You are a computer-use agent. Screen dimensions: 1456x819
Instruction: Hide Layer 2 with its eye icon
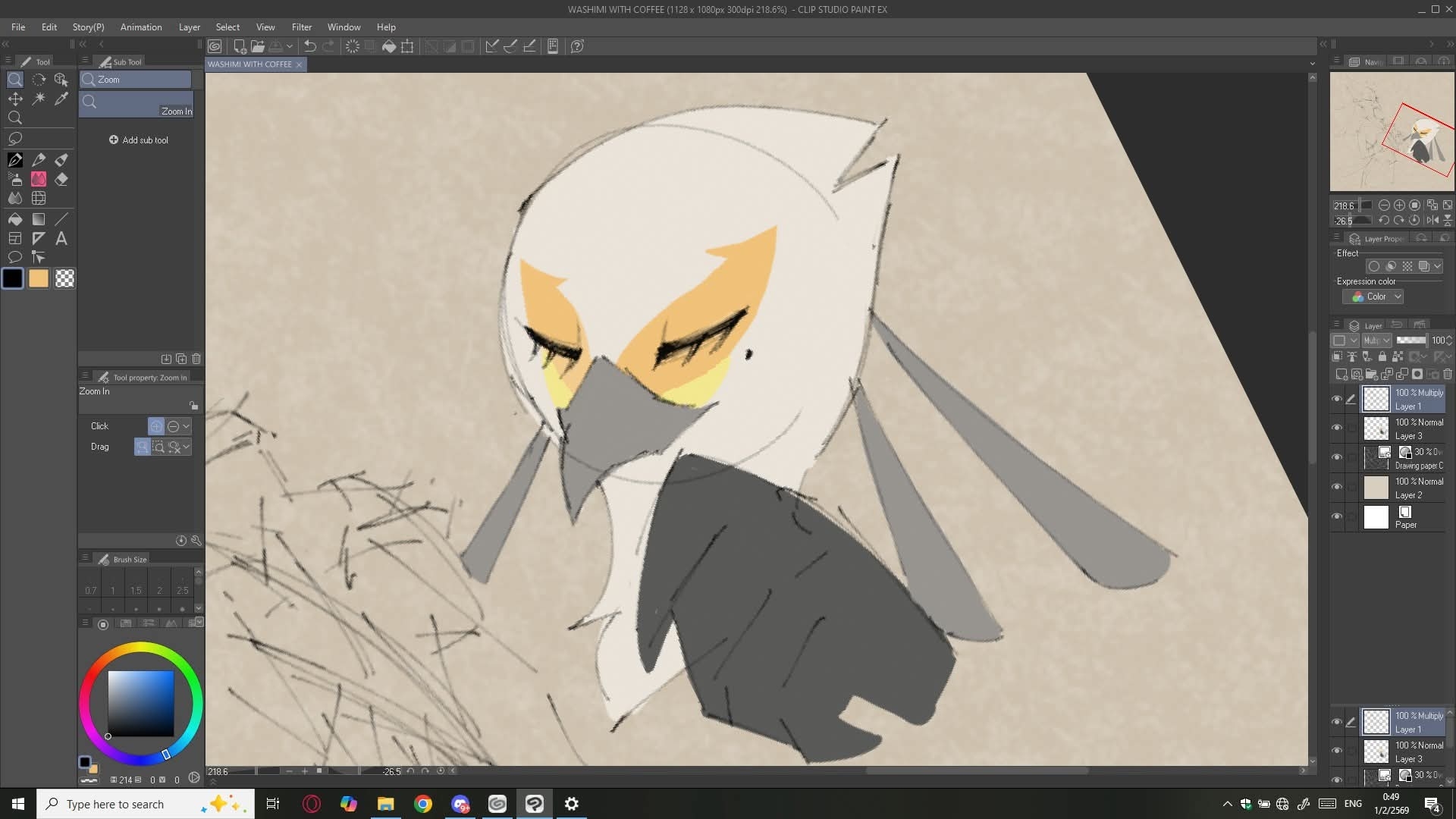click(x=1337, y=487)
